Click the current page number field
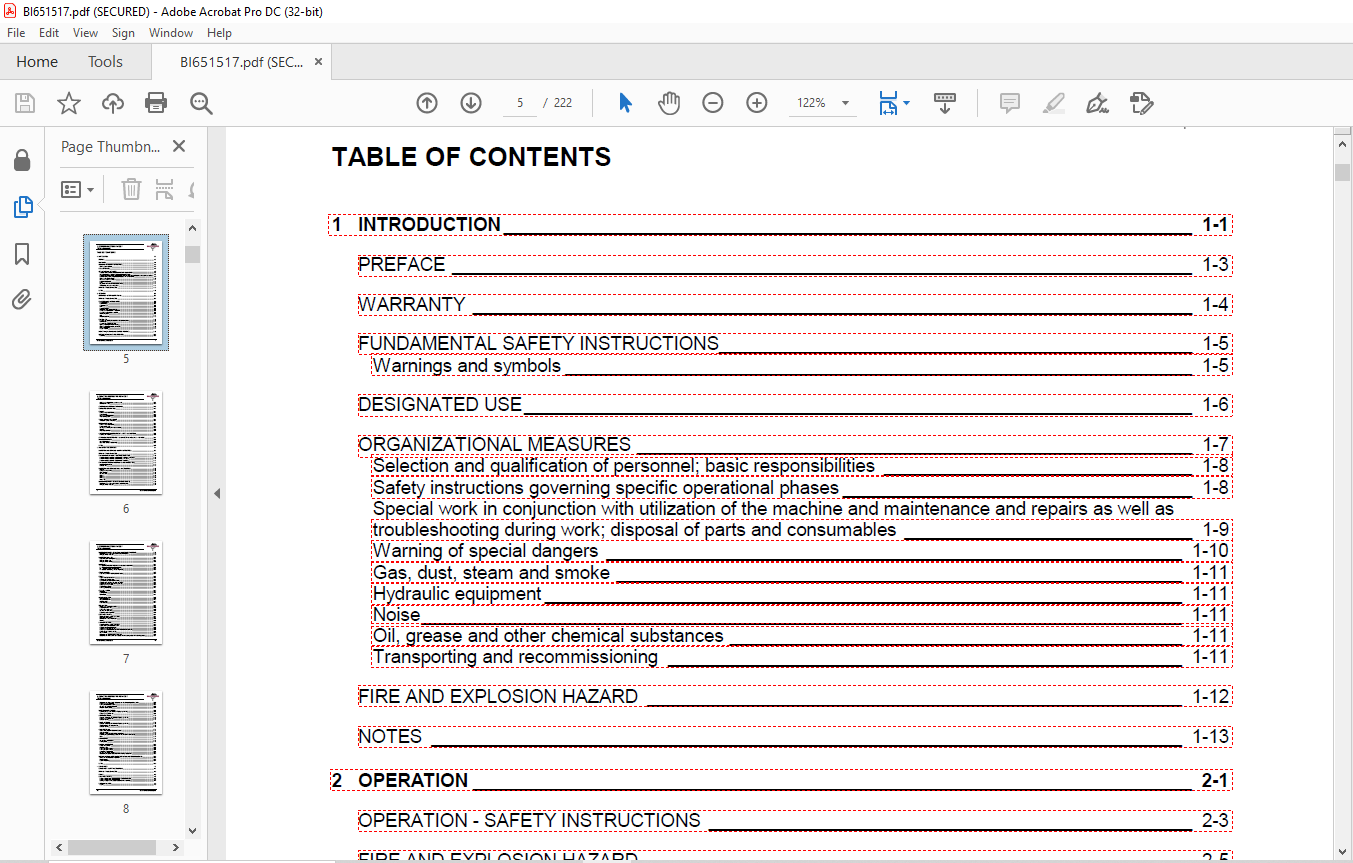This screenshot has width=1353, height=863. [520, 103]
